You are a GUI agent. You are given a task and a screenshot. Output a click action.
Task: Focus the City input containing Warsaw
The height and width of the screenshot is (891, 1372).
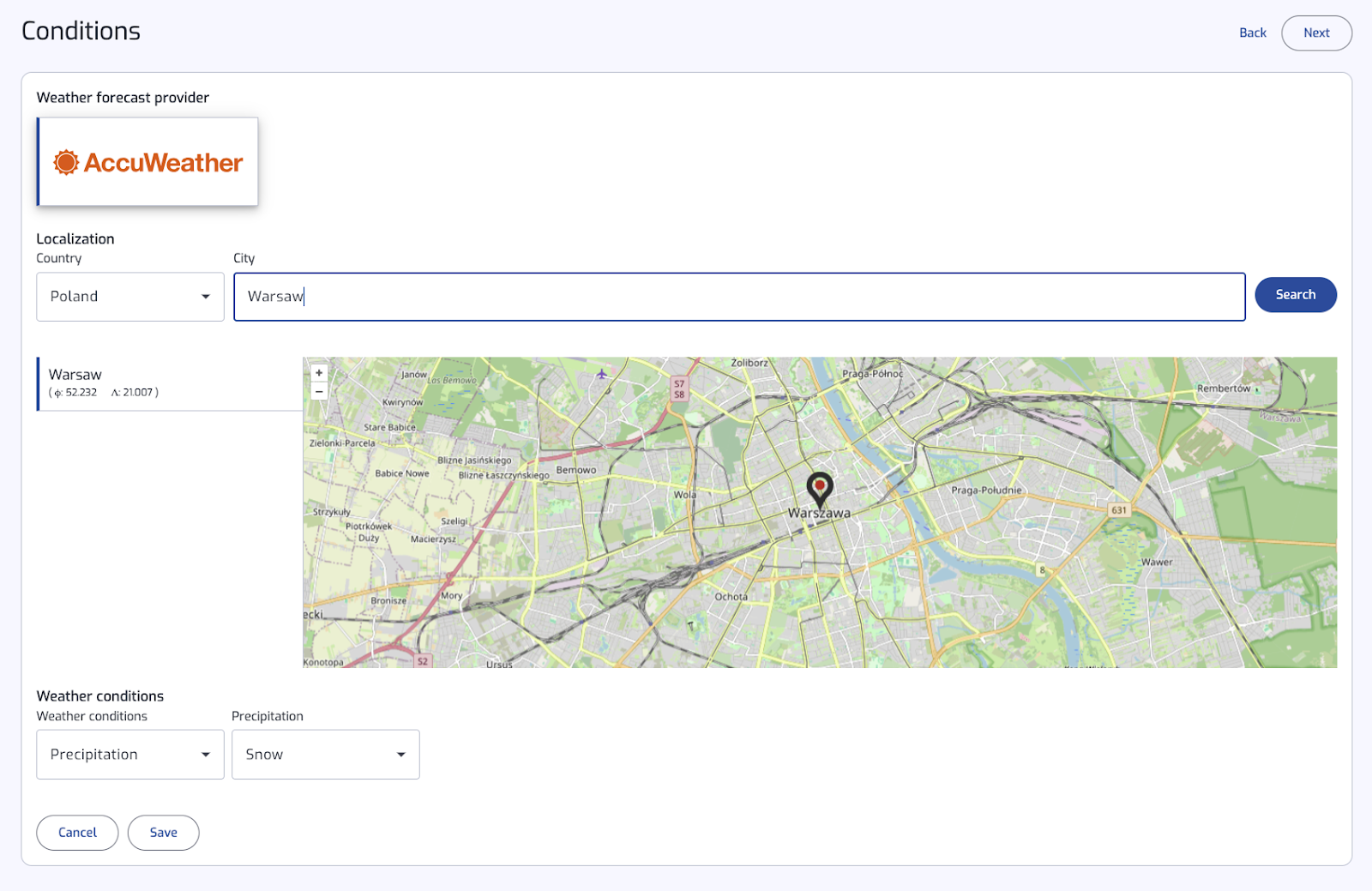[x=739, y=297]
